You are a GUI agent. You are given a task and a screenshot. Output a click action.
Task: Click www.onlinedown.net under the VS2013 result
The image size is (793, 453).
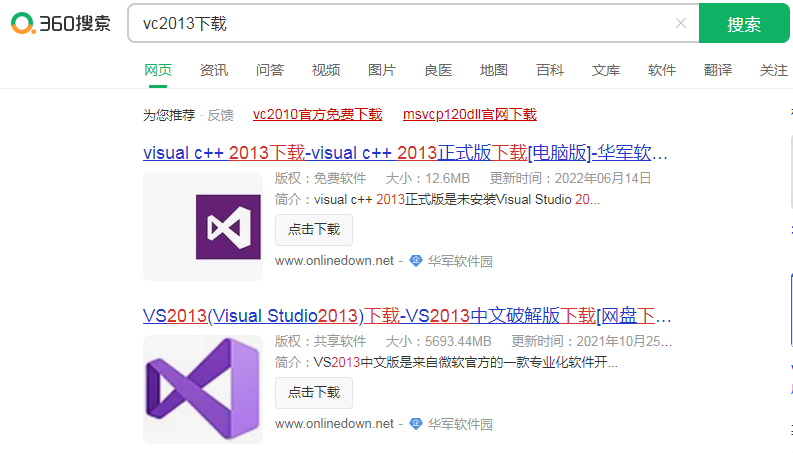click(x=334, y=424)
